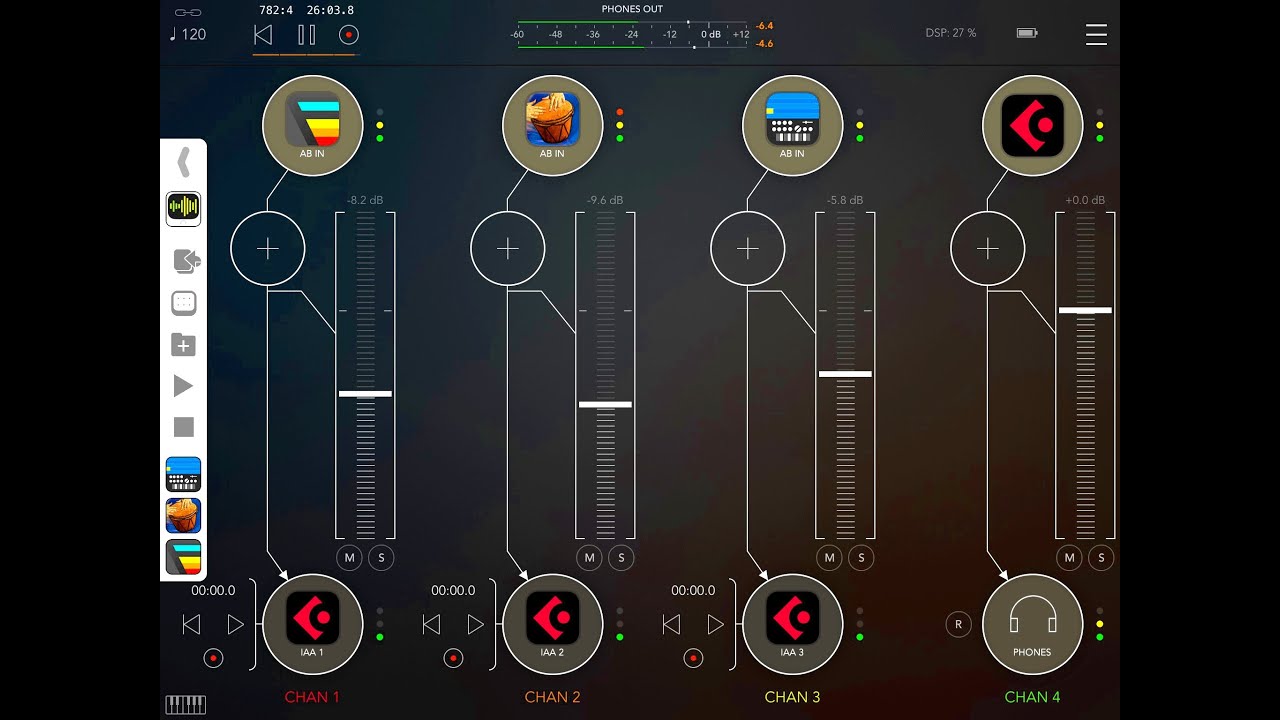Collapse the Audiobus side panel chevron
Image resolution: width=1280 pixels, height=720 pixels.
coord(183,162)
